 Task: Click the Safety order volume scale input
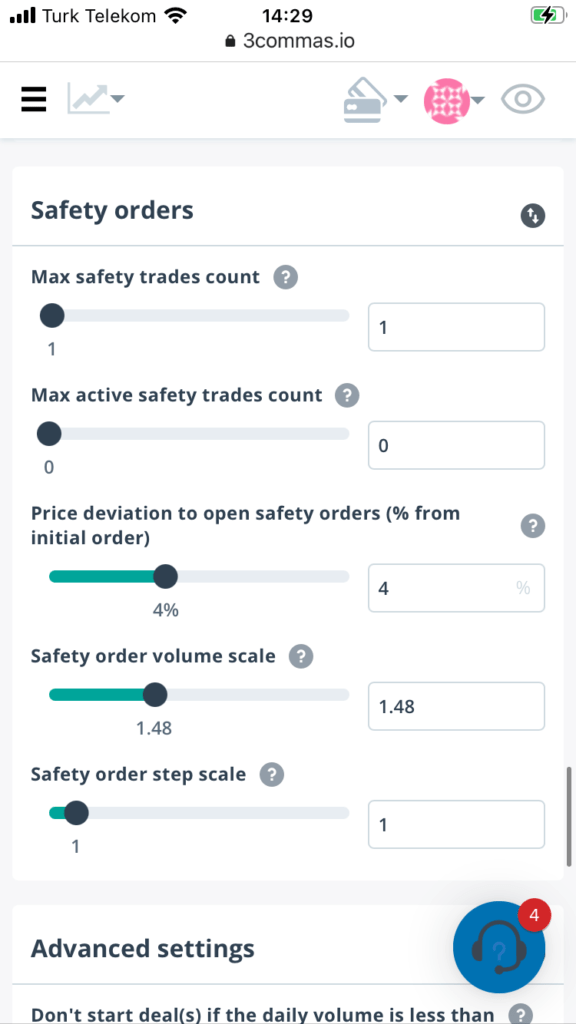(x=456, y=706)
